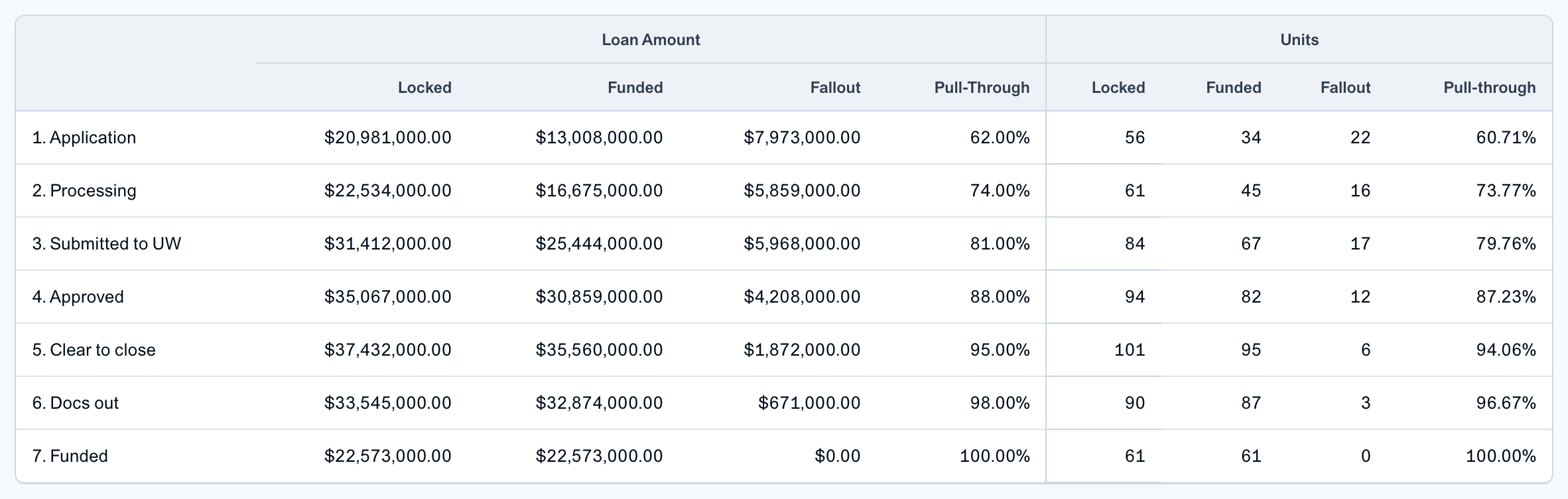Click the "Units" group header

tap(1299, 40)
